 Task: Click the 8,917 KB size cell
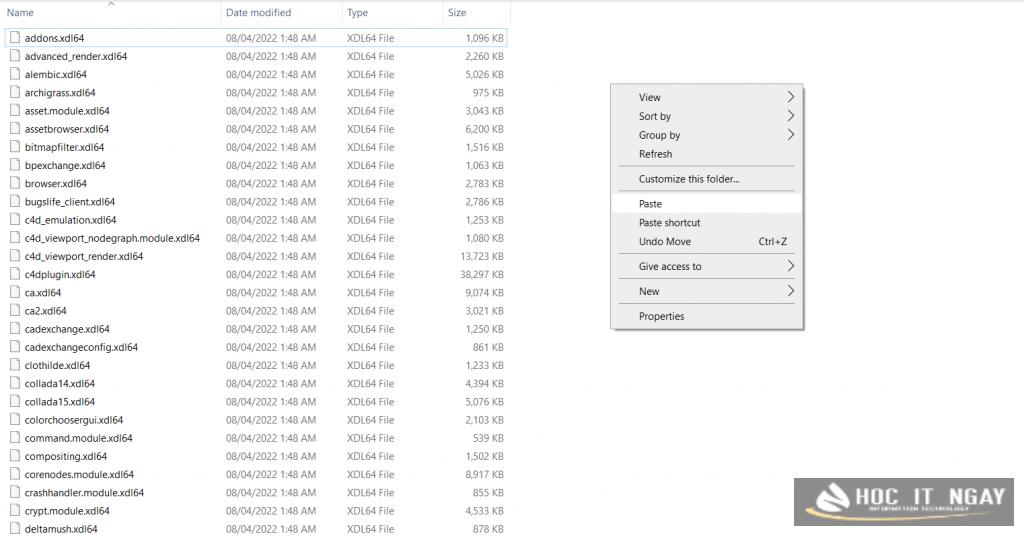point(485,475)
